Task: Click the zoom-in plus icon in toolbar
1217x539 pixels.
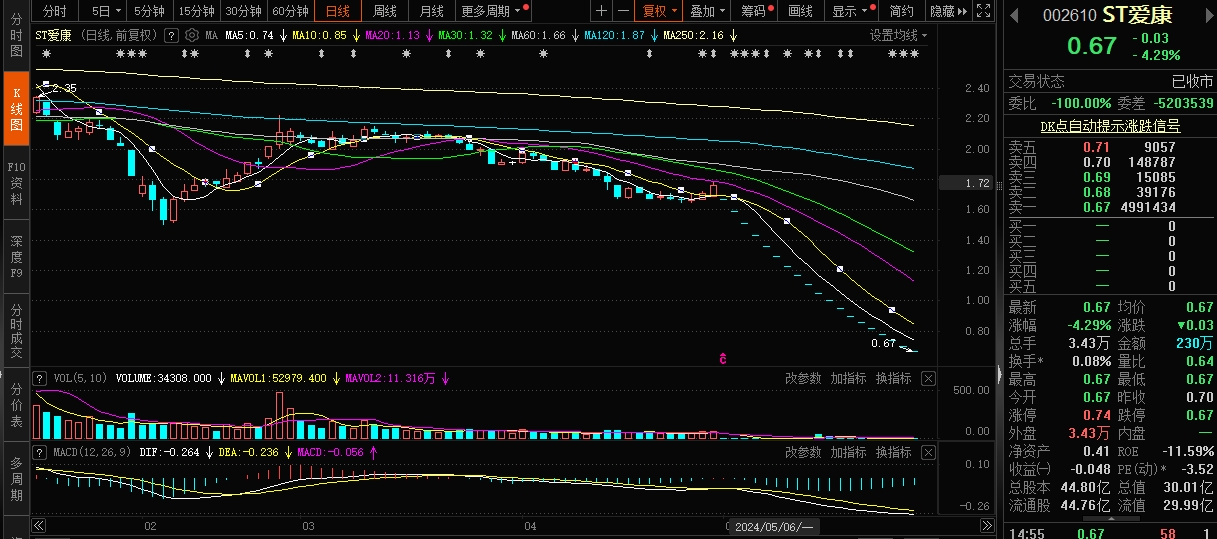Action: click(601, 11)
